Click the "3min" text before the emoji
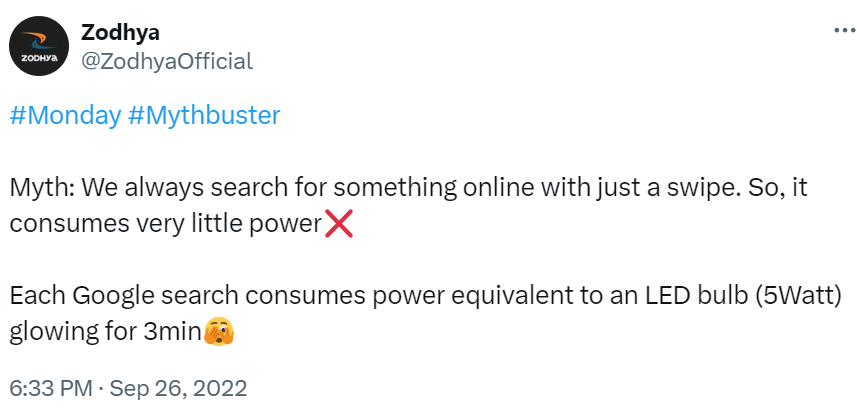The width and height of the screenshot is (857, 411). (173, 332)
